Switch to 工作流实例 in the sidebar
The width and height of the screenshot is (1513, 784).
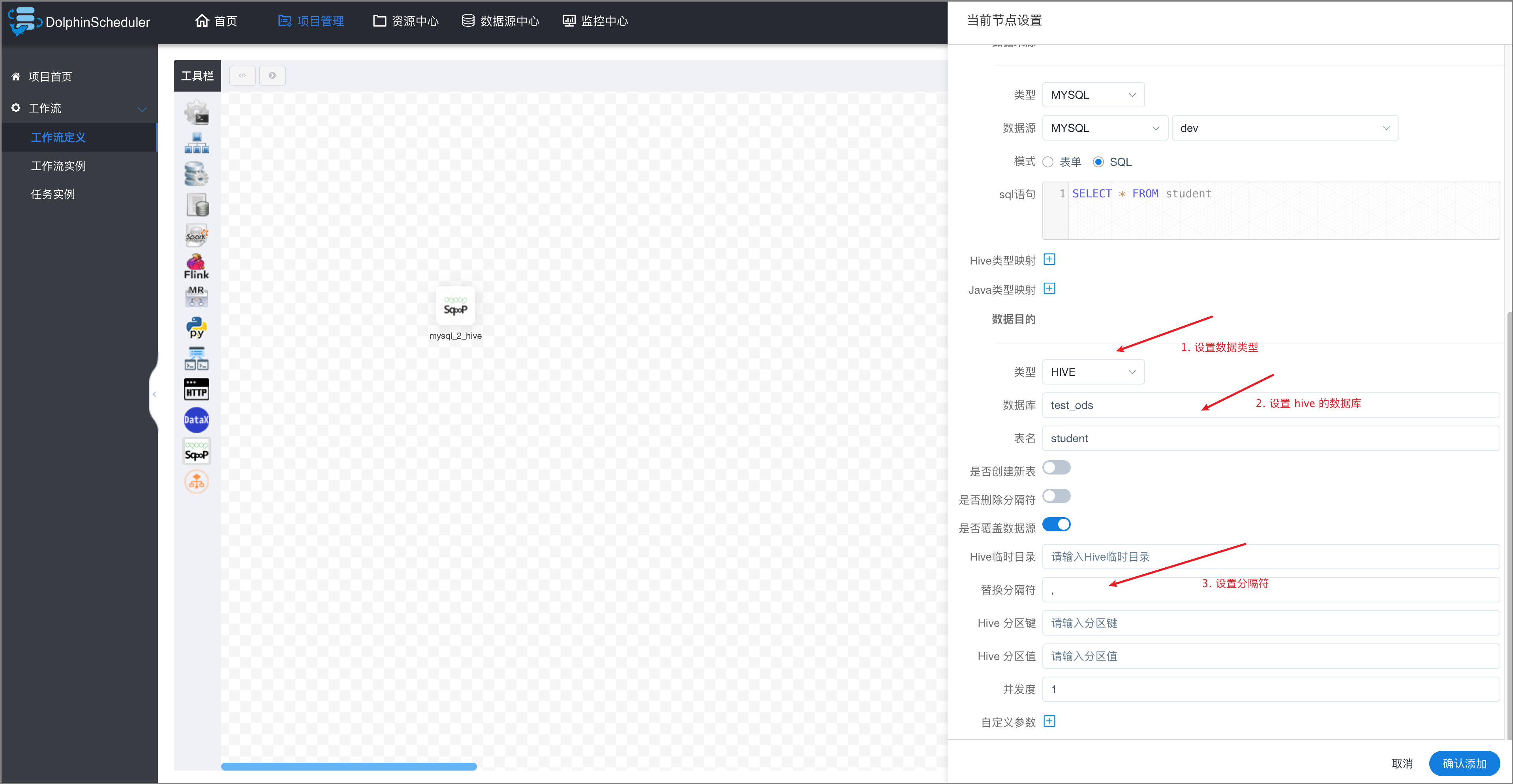coord(58,166)
